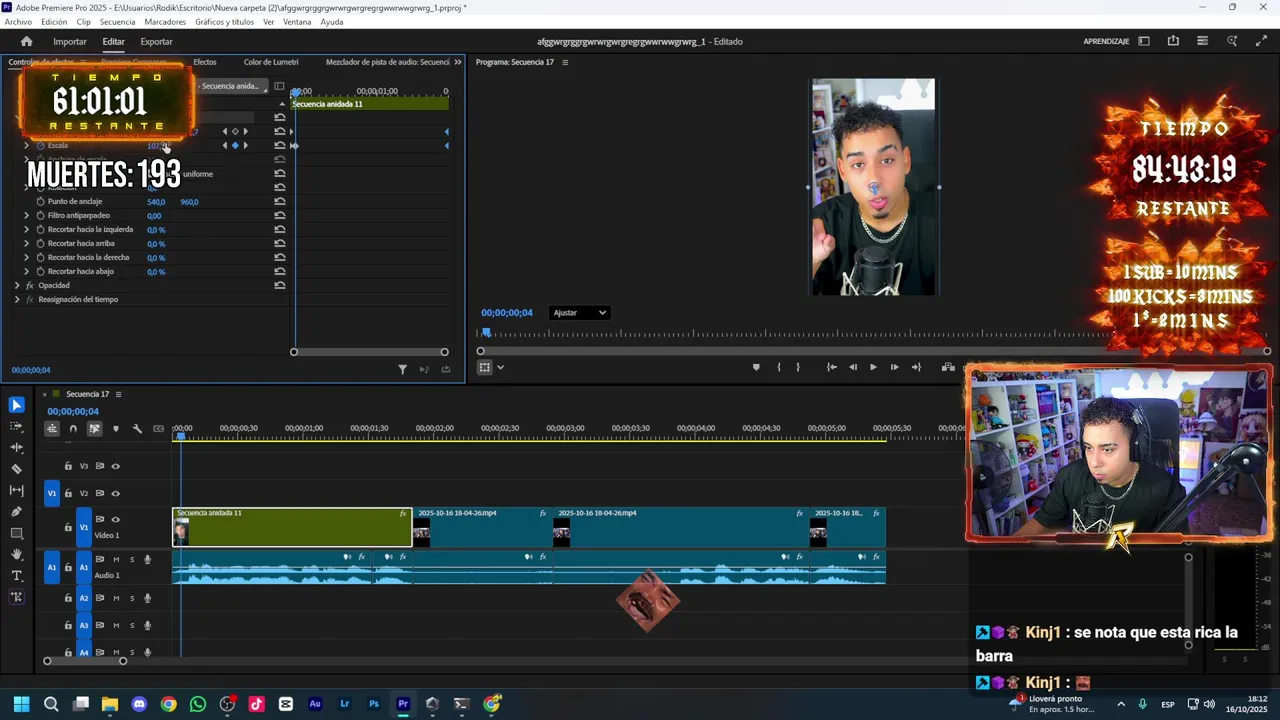Select the Rectangle tool

click(x=17, y=533)
